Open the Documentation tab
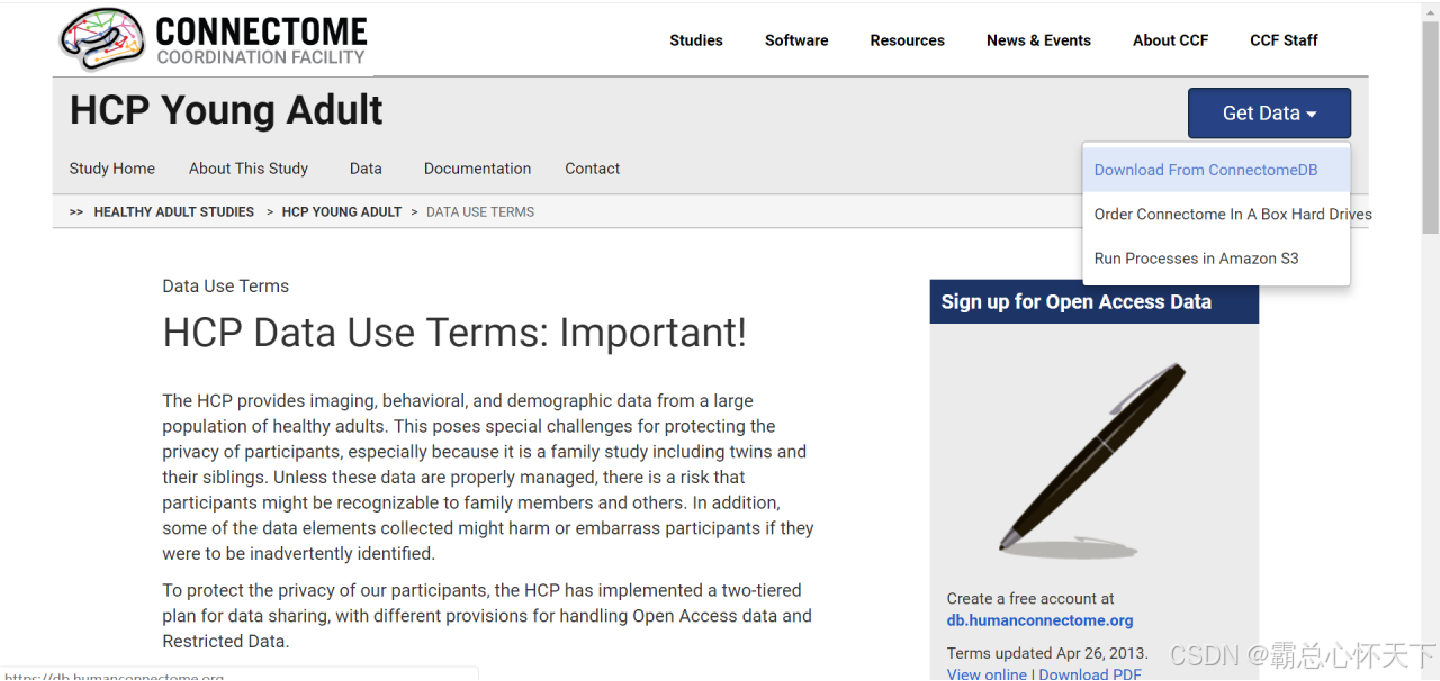This screenshot has width=1440, height=681. 477,168
